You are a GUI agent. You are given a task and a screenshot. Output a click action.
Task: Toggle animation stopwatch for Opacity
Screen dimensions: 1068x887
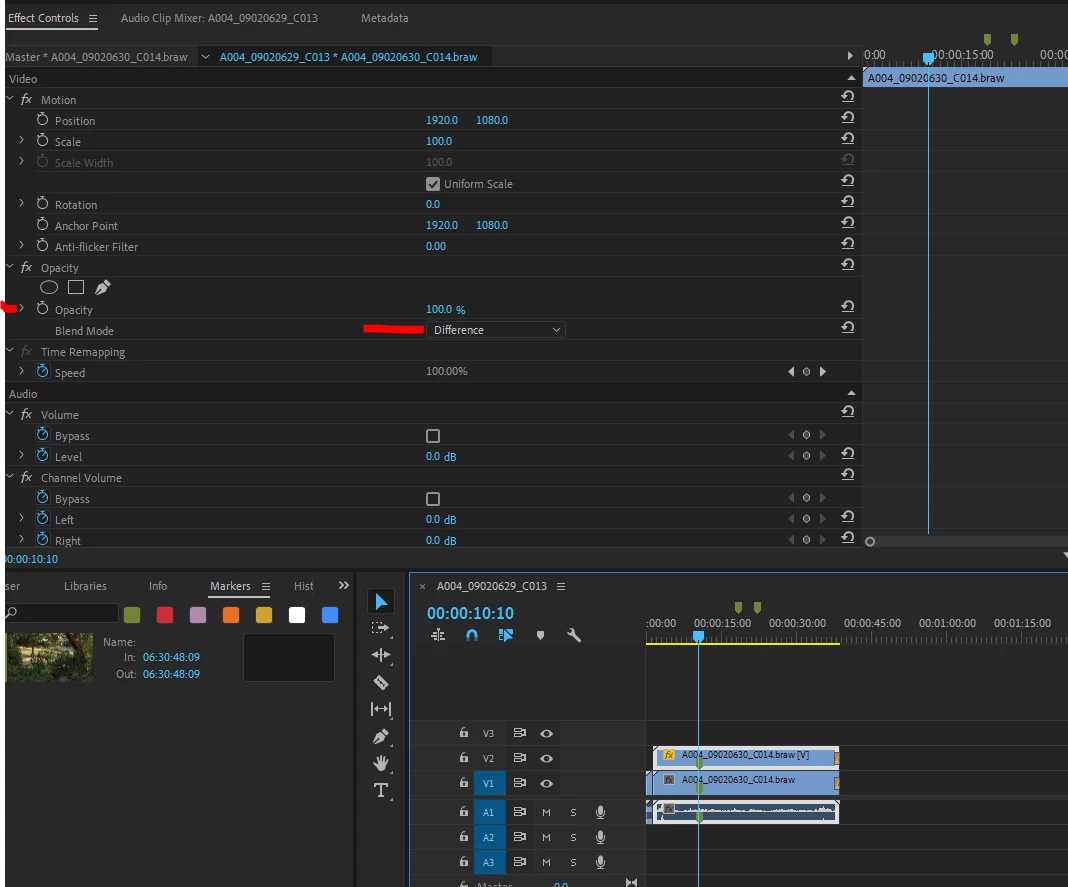coord(42,309)
